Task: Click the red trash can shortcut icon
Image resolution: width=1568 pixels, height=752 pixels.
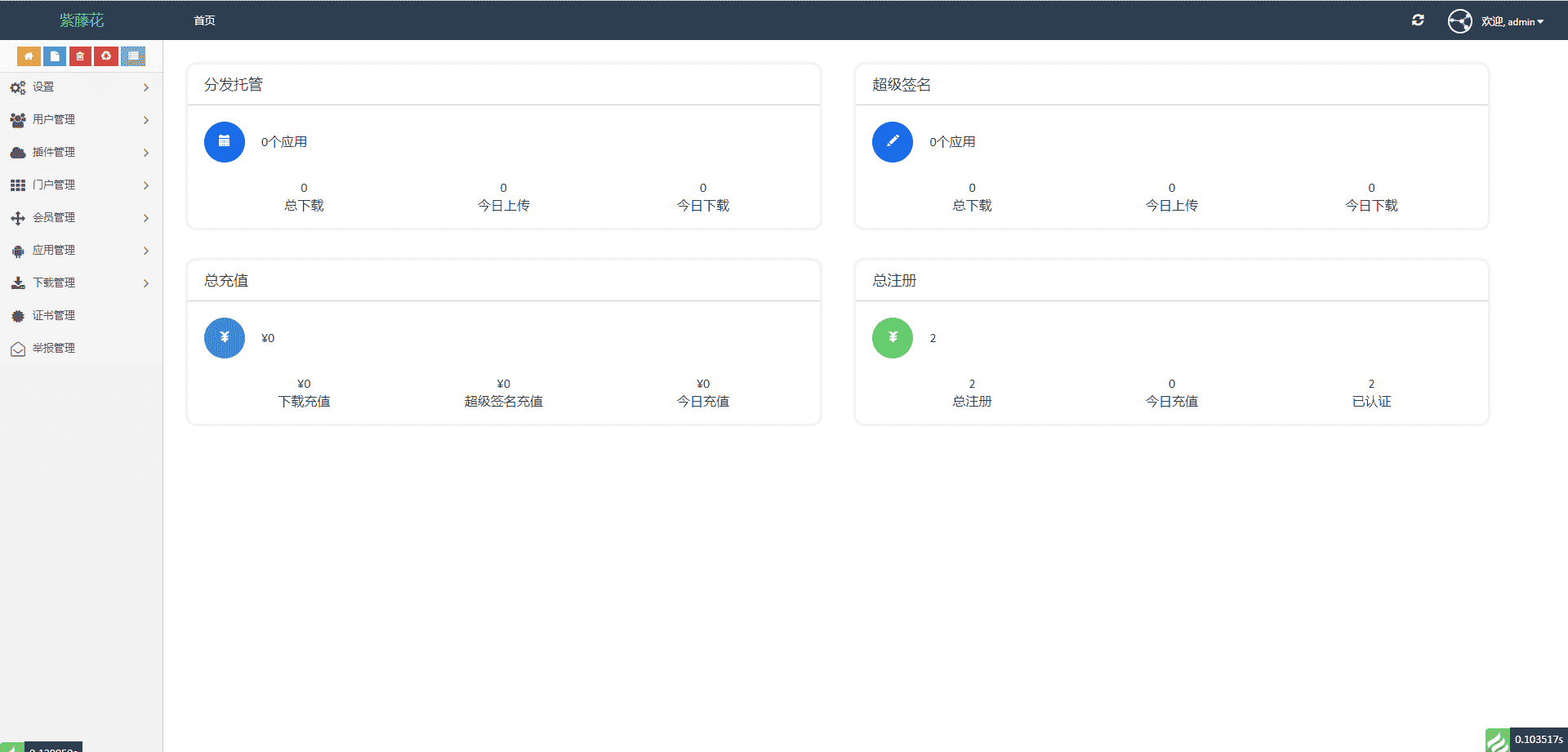Action: 80,56
